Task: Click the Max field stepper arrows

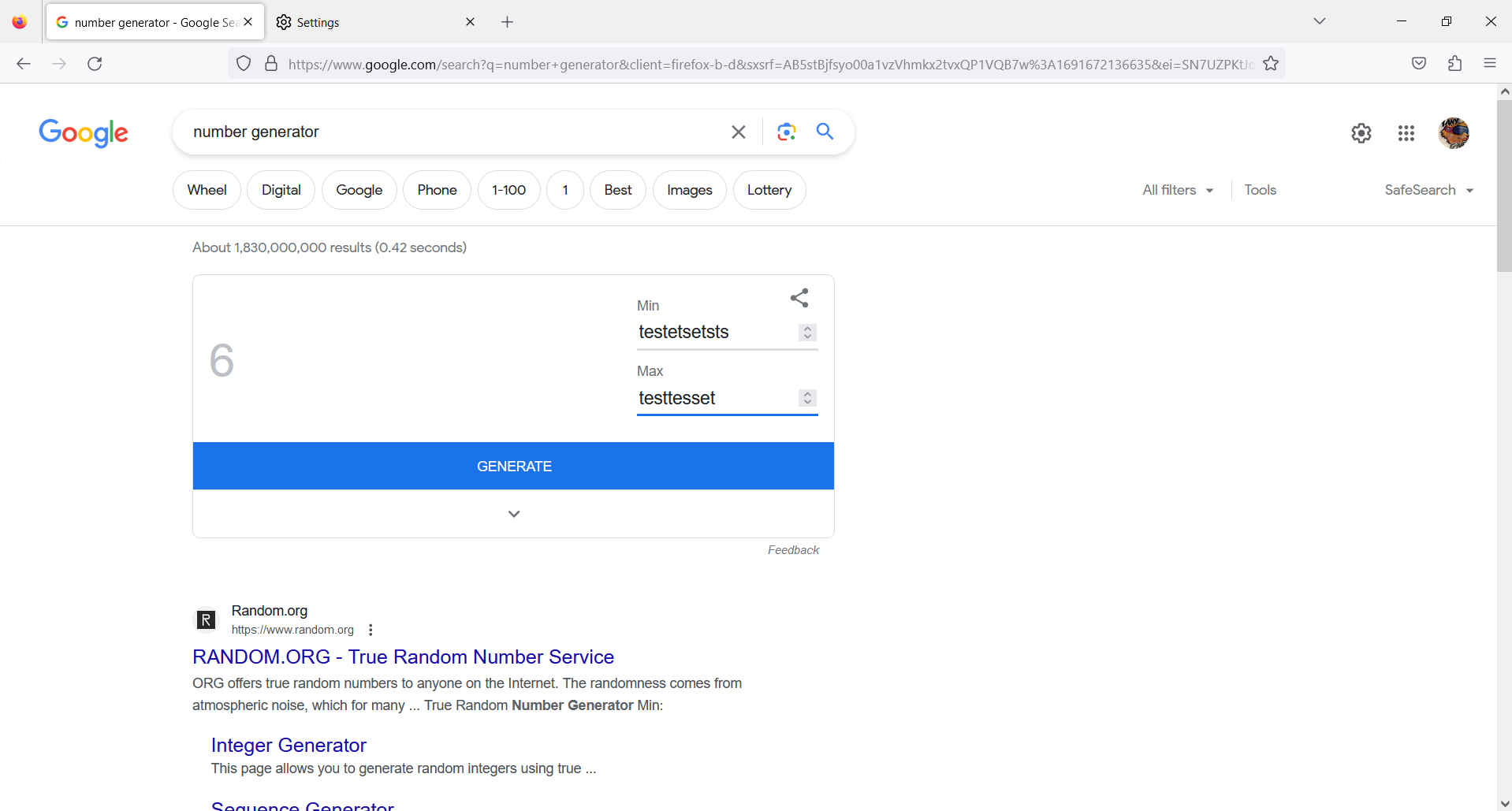Action: coord(807,398)
